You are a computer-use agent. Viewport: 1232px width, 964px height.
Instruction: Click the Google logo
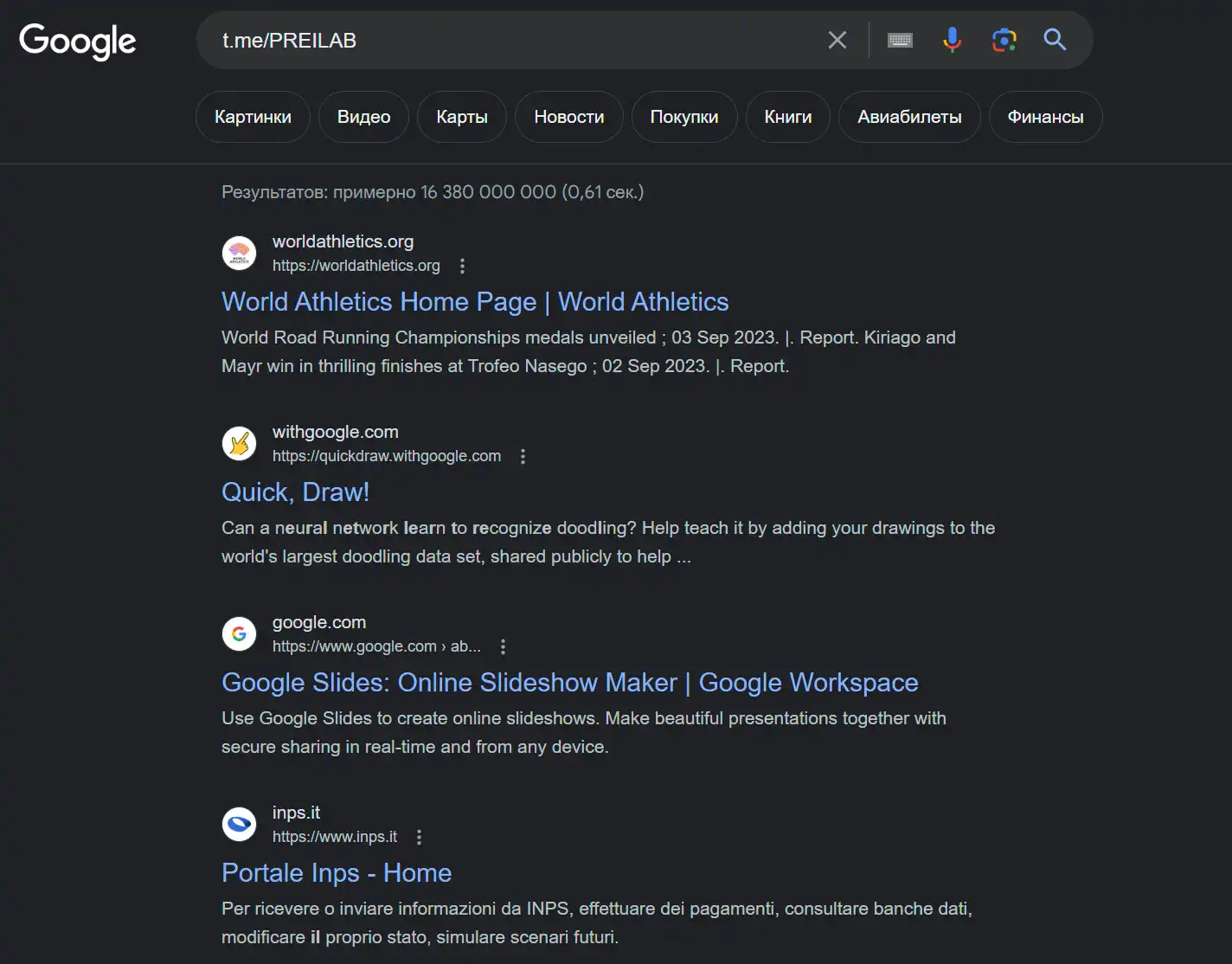78,41
